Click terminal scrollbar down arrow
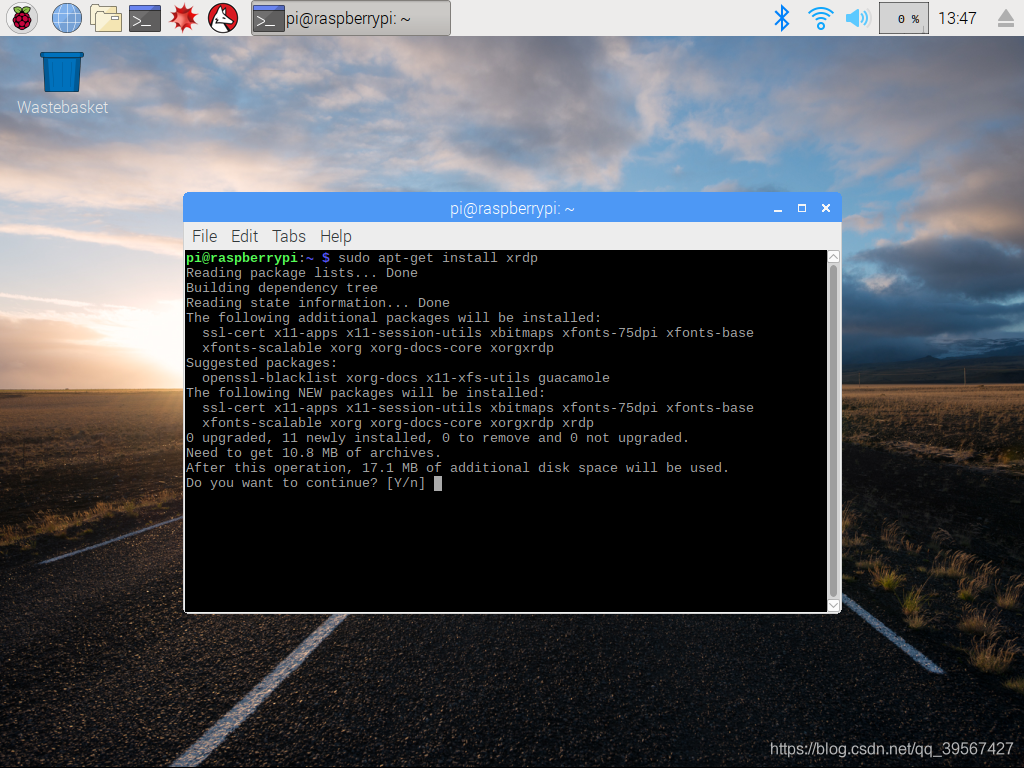Screen dimensions: 1024x768 pos(834,605)
